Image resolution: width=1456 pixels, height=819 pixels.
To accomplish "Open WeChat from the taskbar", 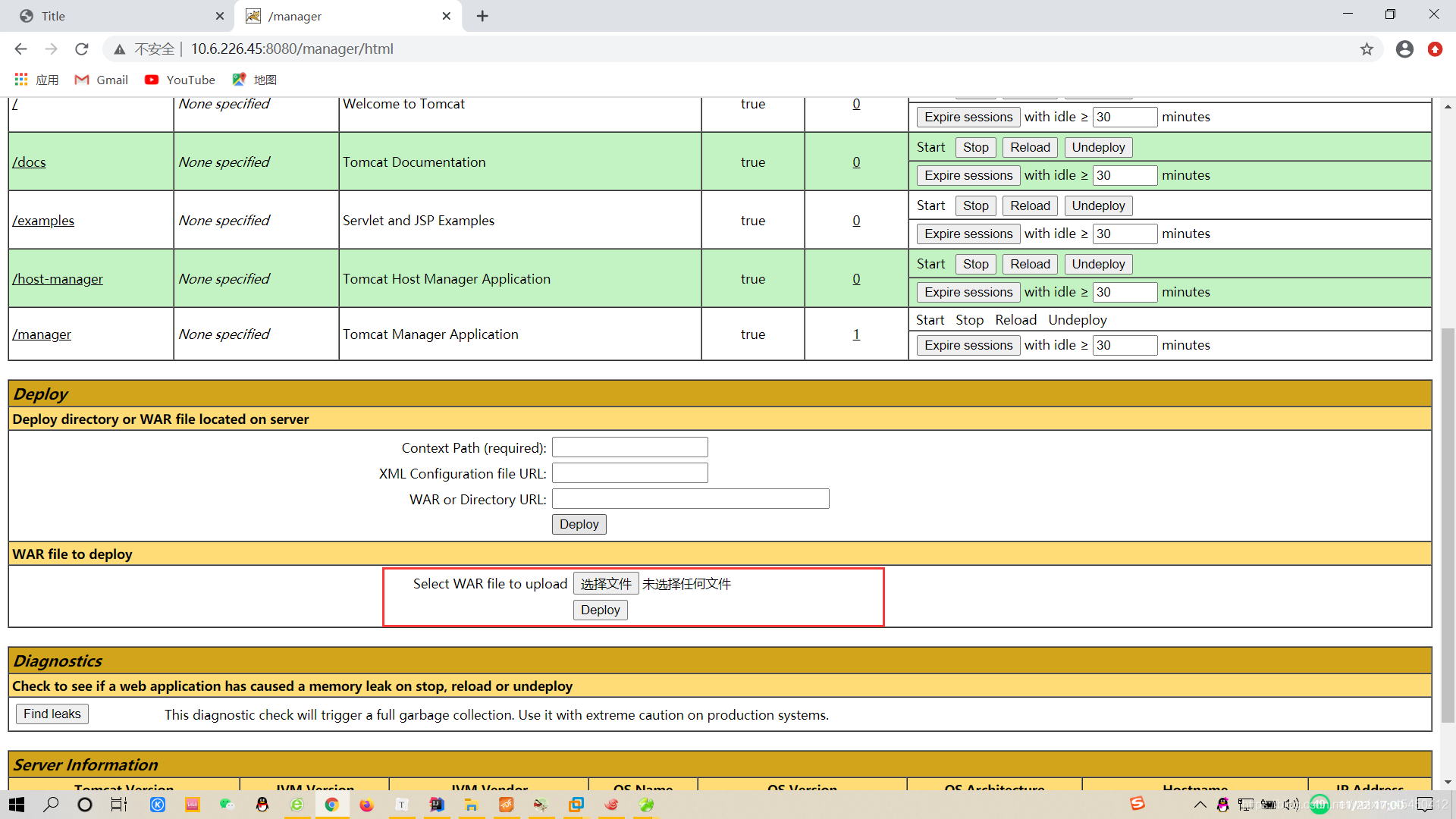I will coord(227,805).
